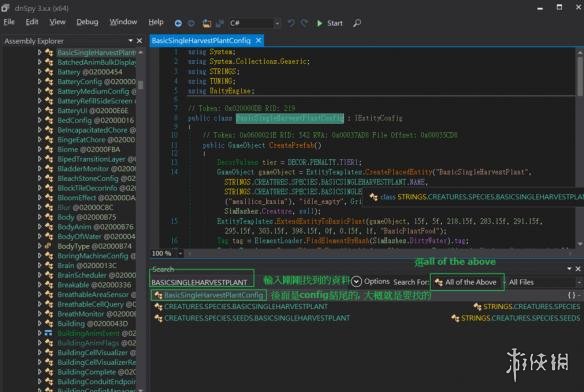Click the open file folder icon
The width and height of the screenshot is (584, 392).
click(x=207, y=23)
